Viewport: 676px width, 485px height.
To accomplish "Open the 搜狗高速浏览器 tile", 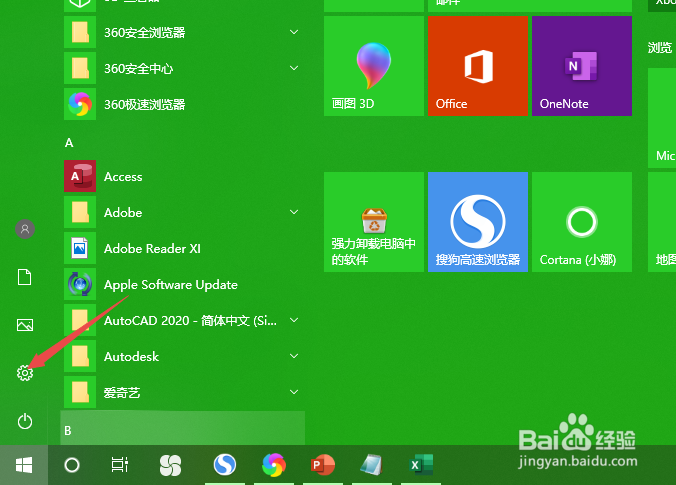I will coord(478,222).
